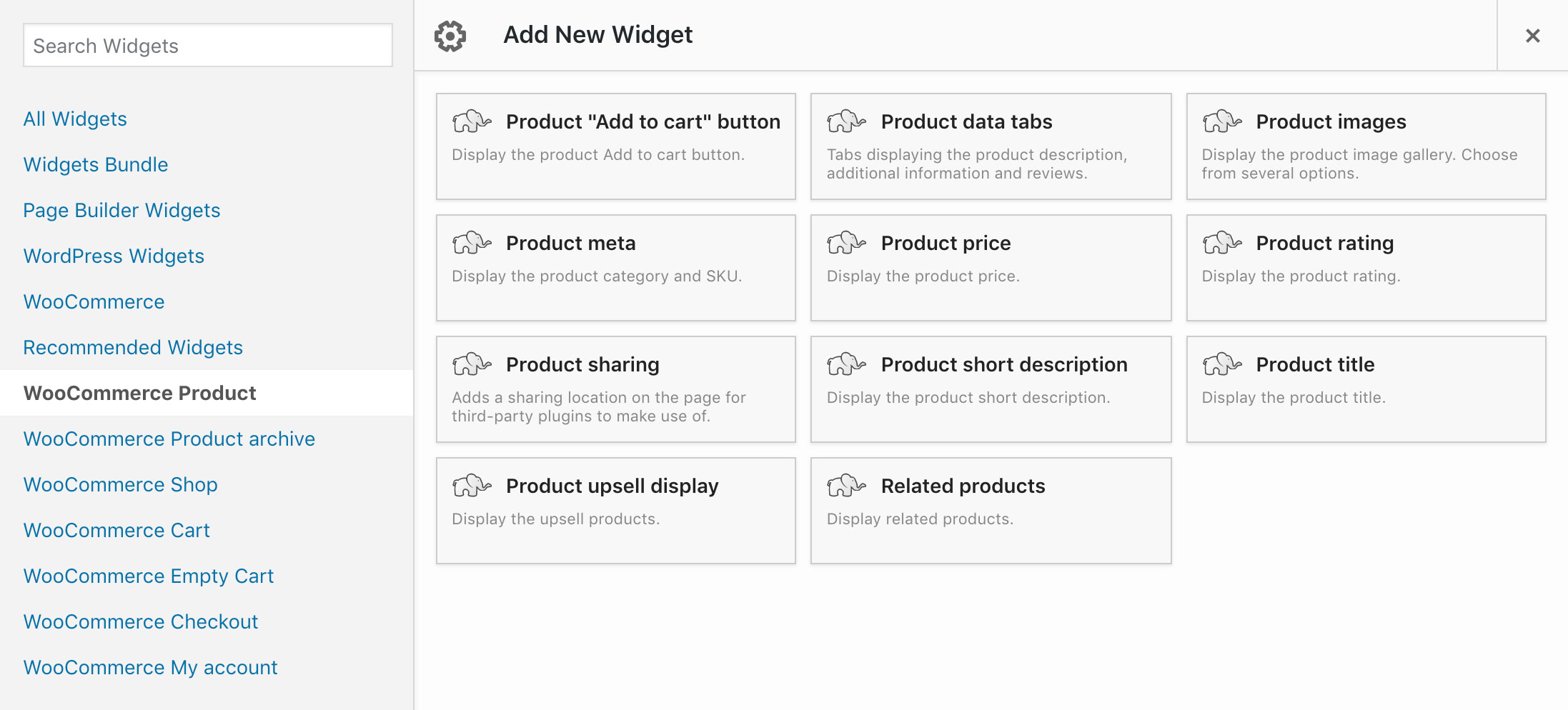Select the Product "Add to cart" button widget
Image resolution: width=1568 pixels, height=710 pixels.
[x=615, y=146]
